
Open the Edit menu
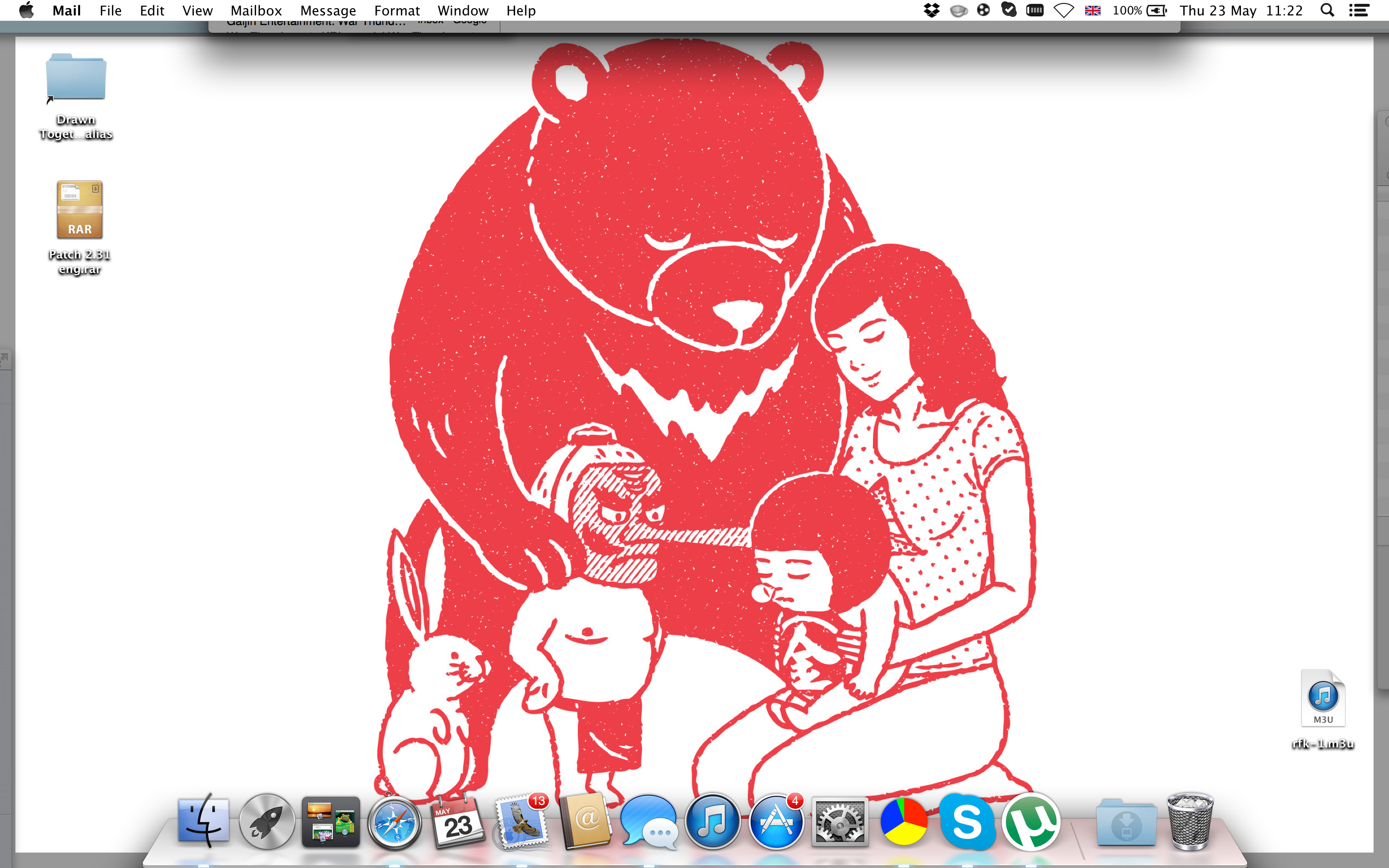(x=152, y=10)
